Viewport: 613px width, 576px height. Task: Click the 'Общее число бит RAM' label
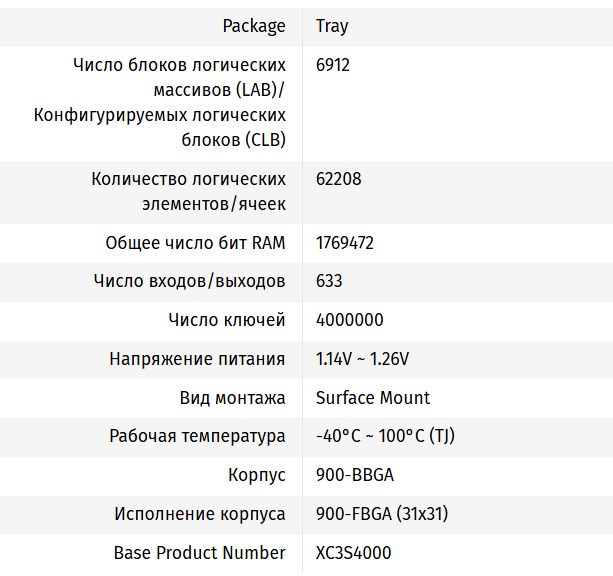195,243
